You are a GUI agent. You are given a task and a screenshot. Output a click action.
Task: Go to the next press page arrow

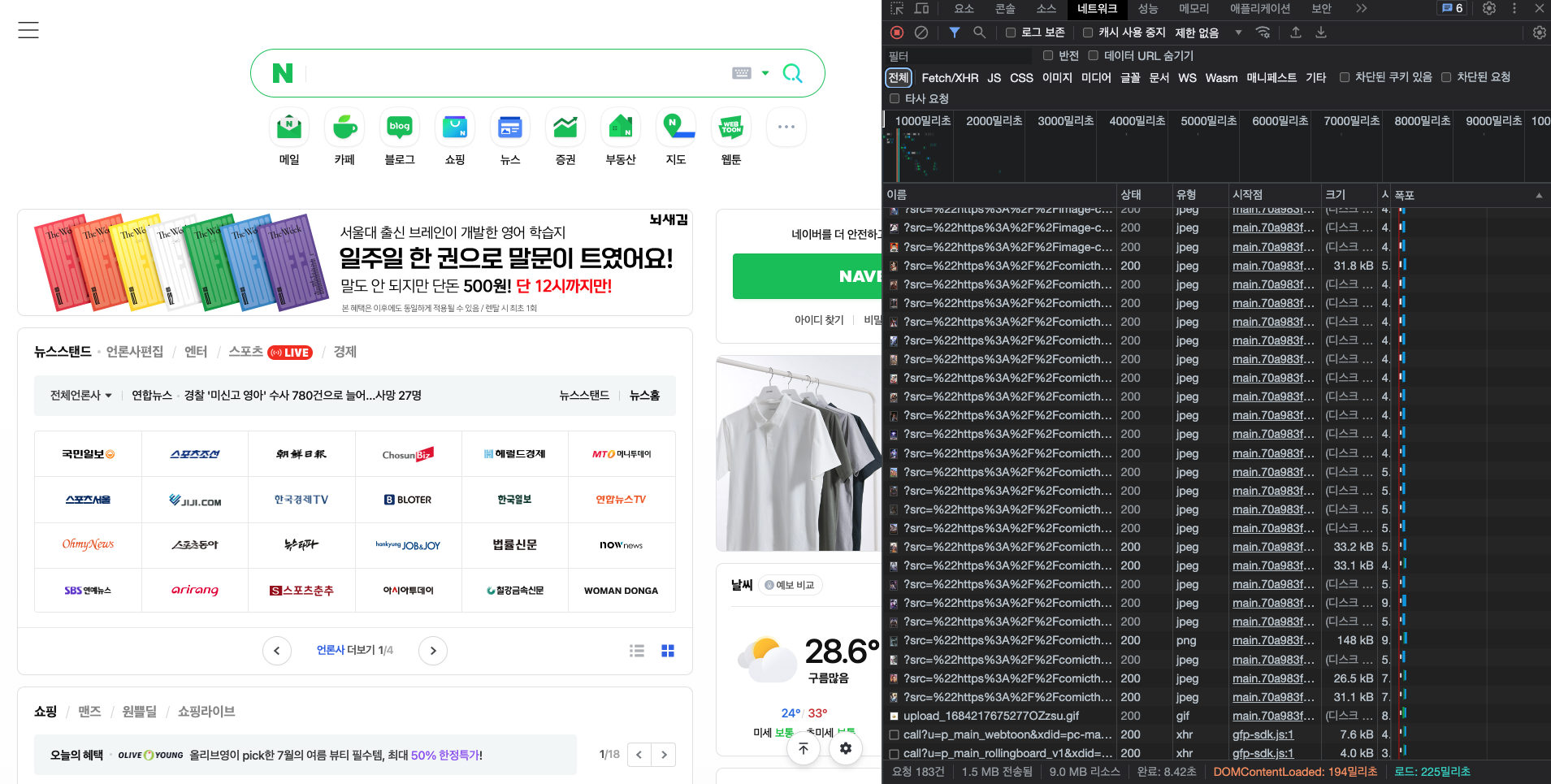[x=433, y=651]
